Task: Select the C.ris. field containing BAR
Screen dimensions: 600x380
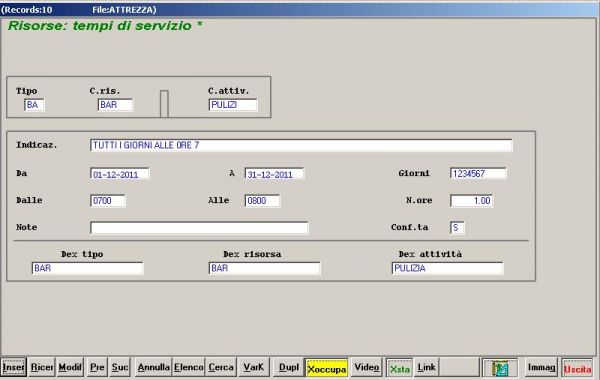Action: [x=115, y=105]
